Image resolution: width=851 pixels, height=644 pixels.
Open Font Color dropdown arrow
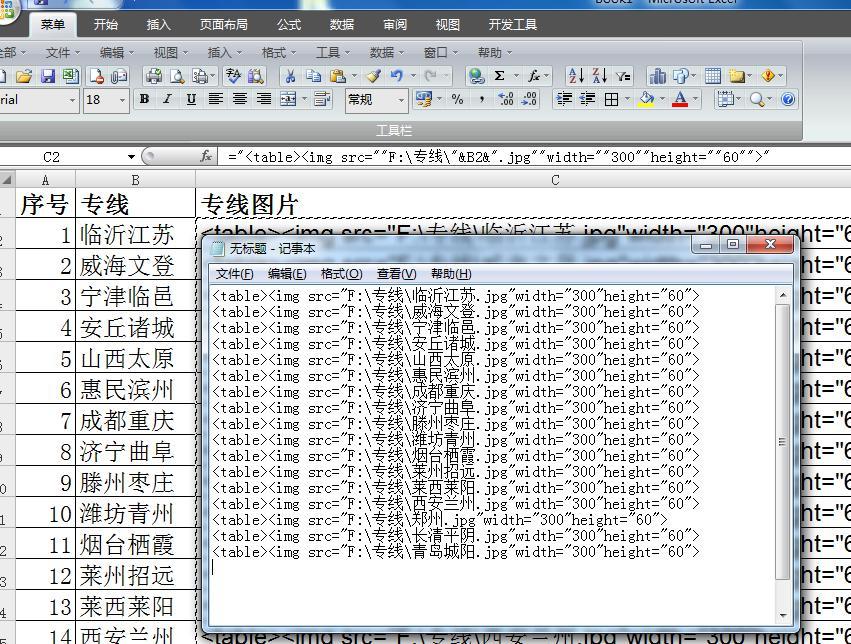click(x=695, y=99)
